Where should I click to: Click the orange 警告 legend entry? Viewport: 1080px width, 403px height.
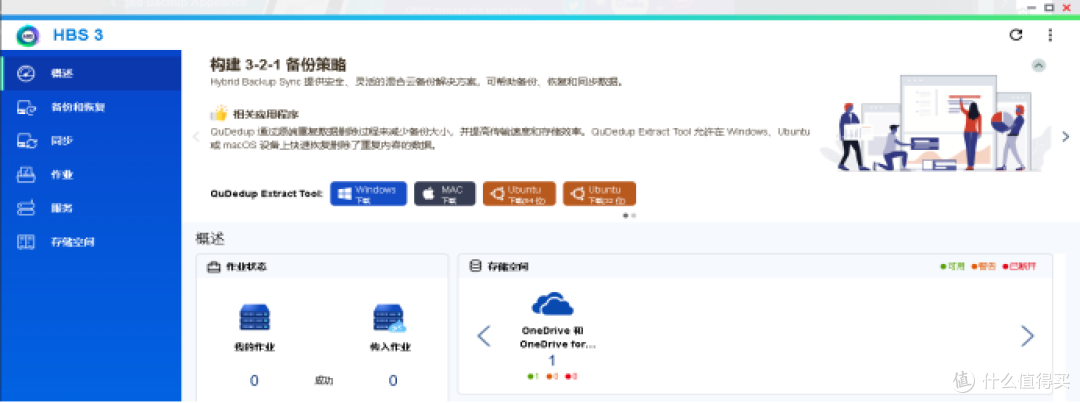click(984, 266)
